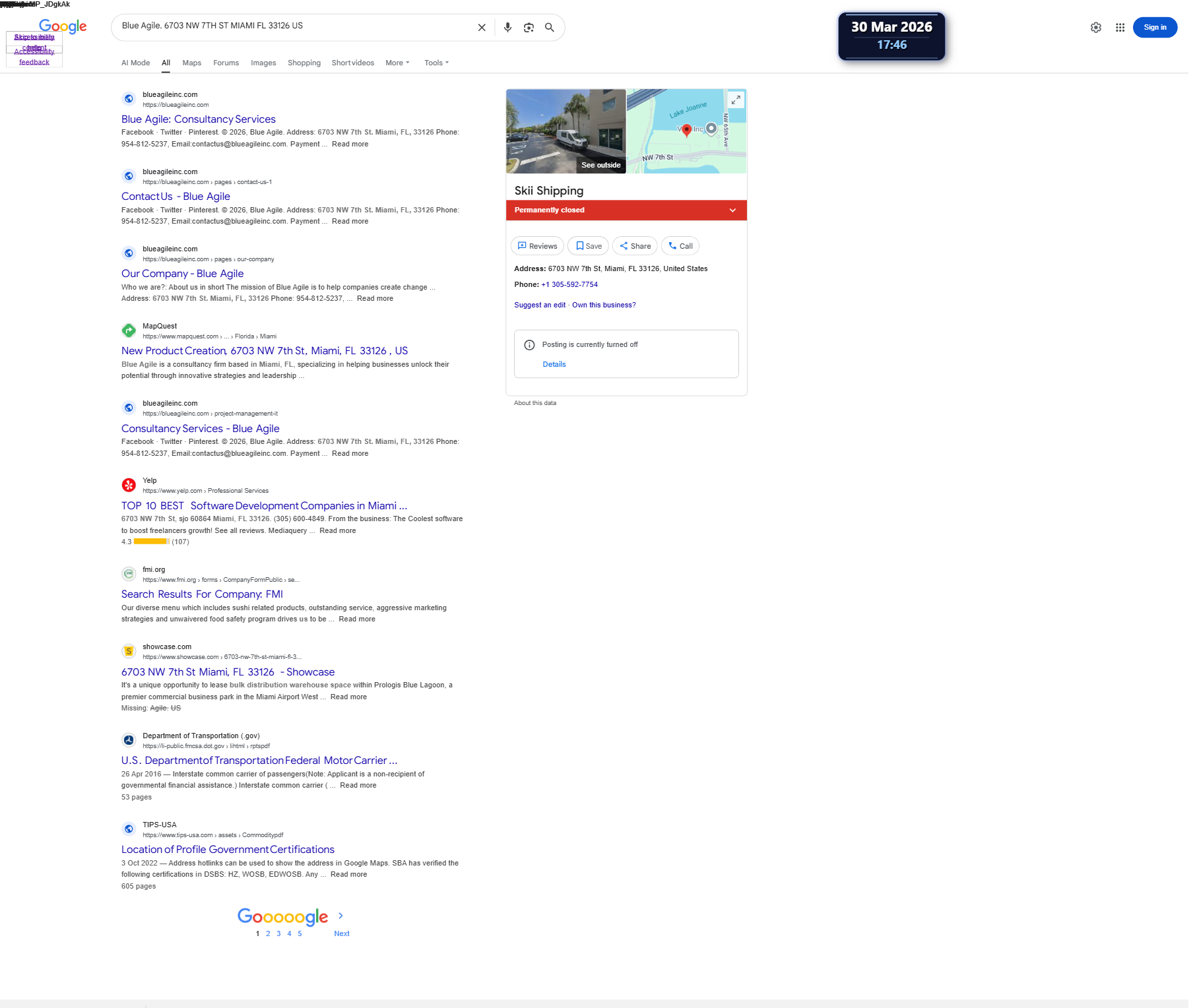
Task: Call Skii Shipping via Call button
Action: [x=680, y=246]
